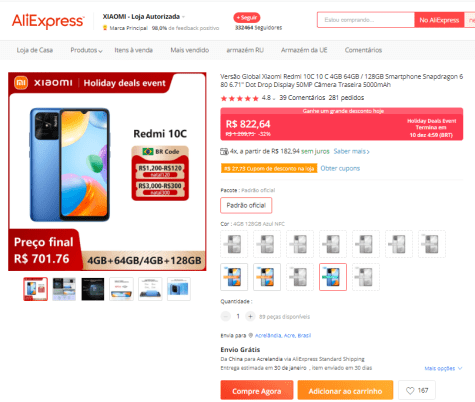Select the first available blue phone color option

234,277
